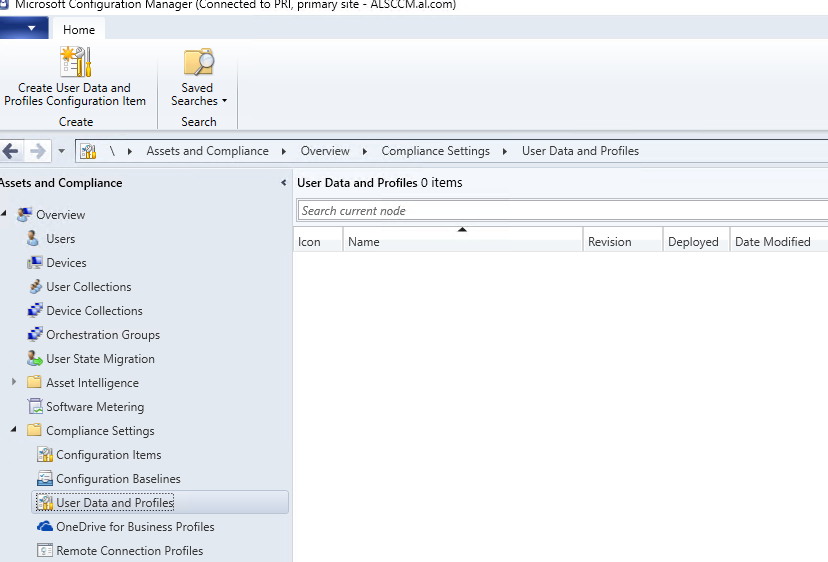Click the User State Migration icon
The height and width of the screenshot is (562, 828).
[35, 359]
